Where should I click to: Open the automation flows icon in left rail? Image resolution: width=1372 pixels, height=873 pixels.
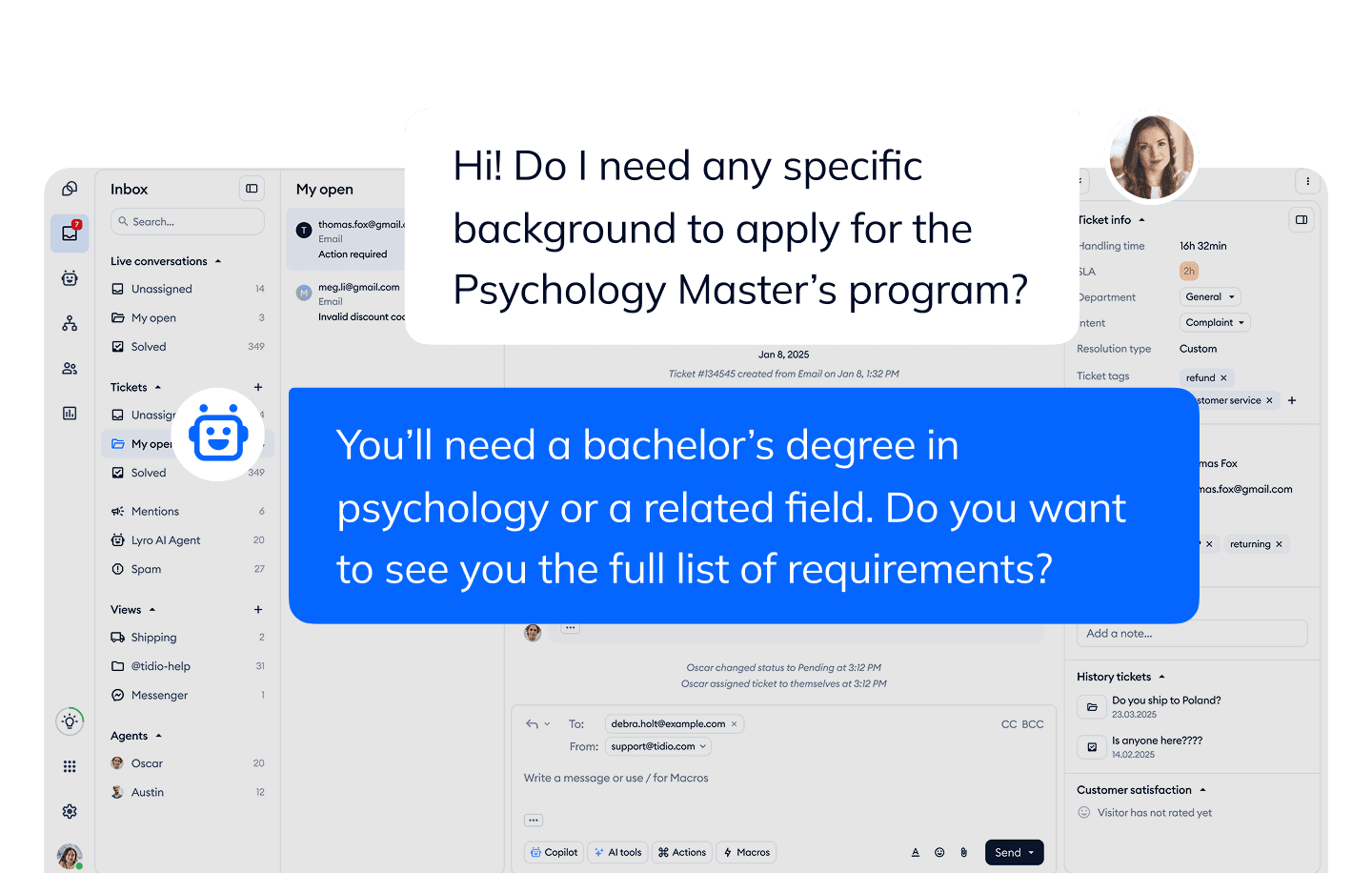coord(69,323)
